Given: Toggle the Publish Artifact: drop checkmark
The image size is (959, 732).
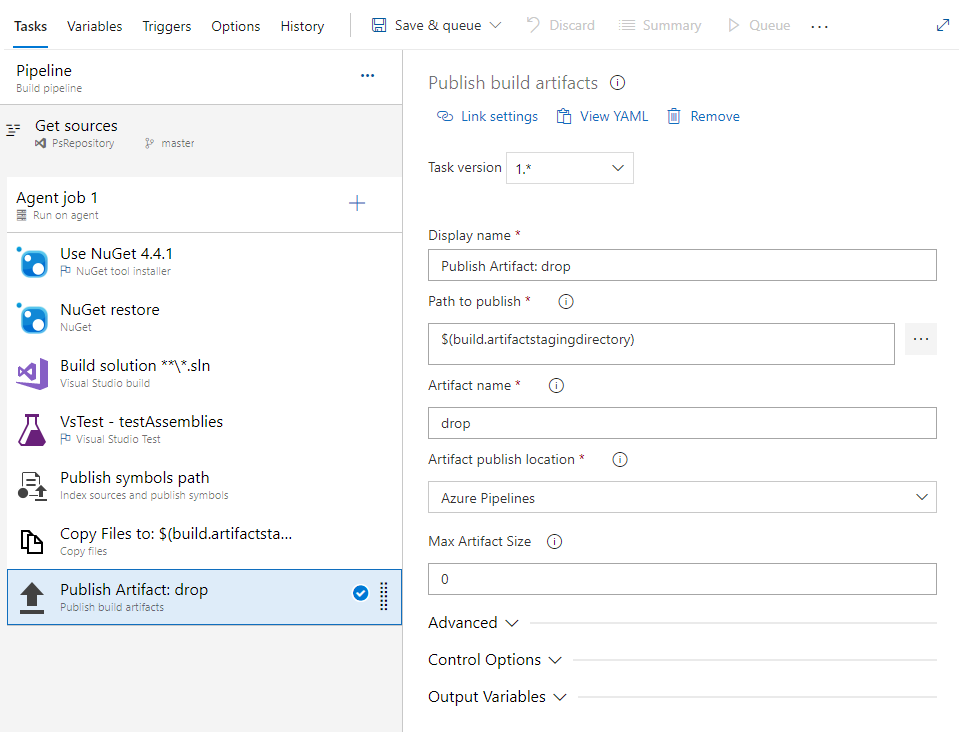Looking at the screenshot, I should click(360, 594).
